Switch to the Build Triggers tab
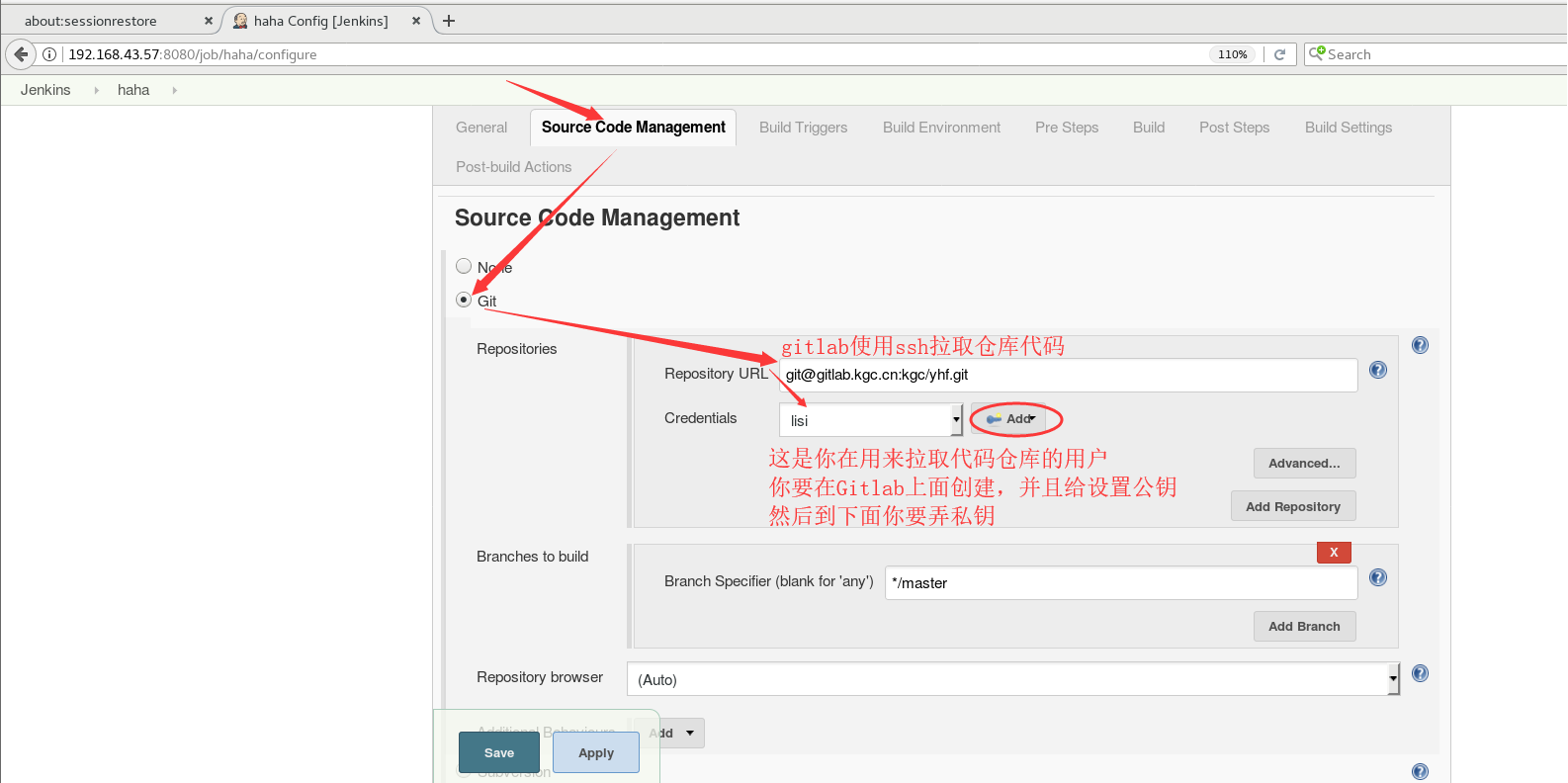This screenshot has height=783, width=1568. (803, 128)
